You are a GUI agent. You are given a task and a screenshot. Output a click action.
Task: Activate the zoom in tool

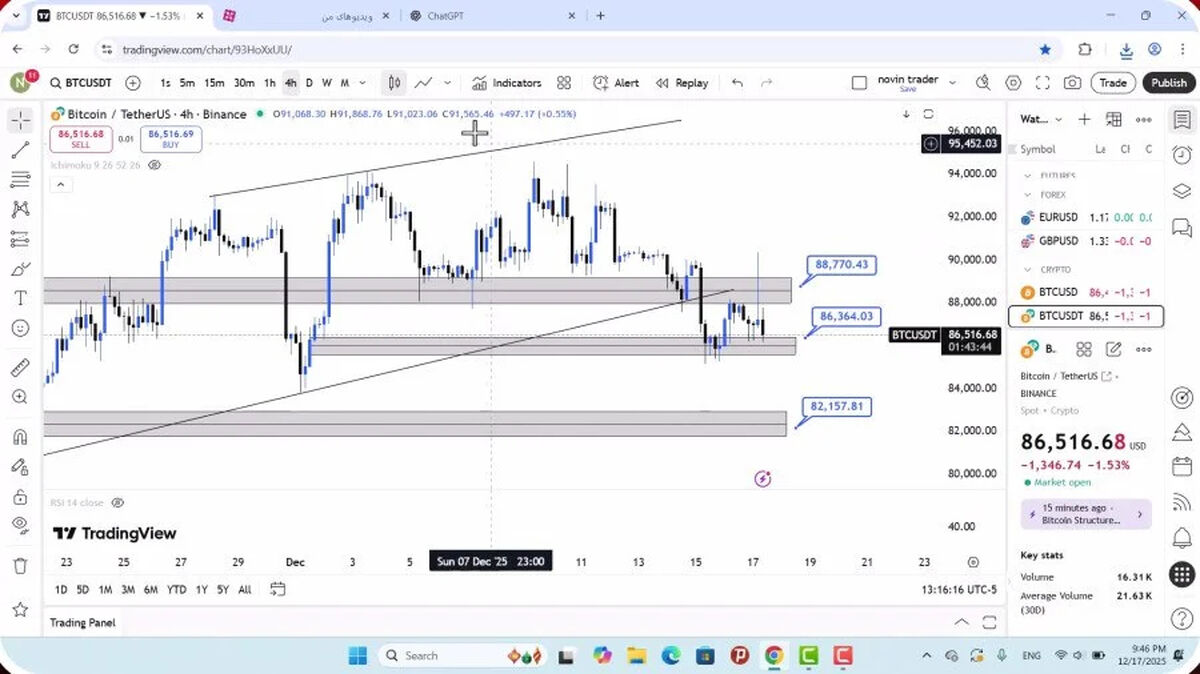(x=20, y=397)
